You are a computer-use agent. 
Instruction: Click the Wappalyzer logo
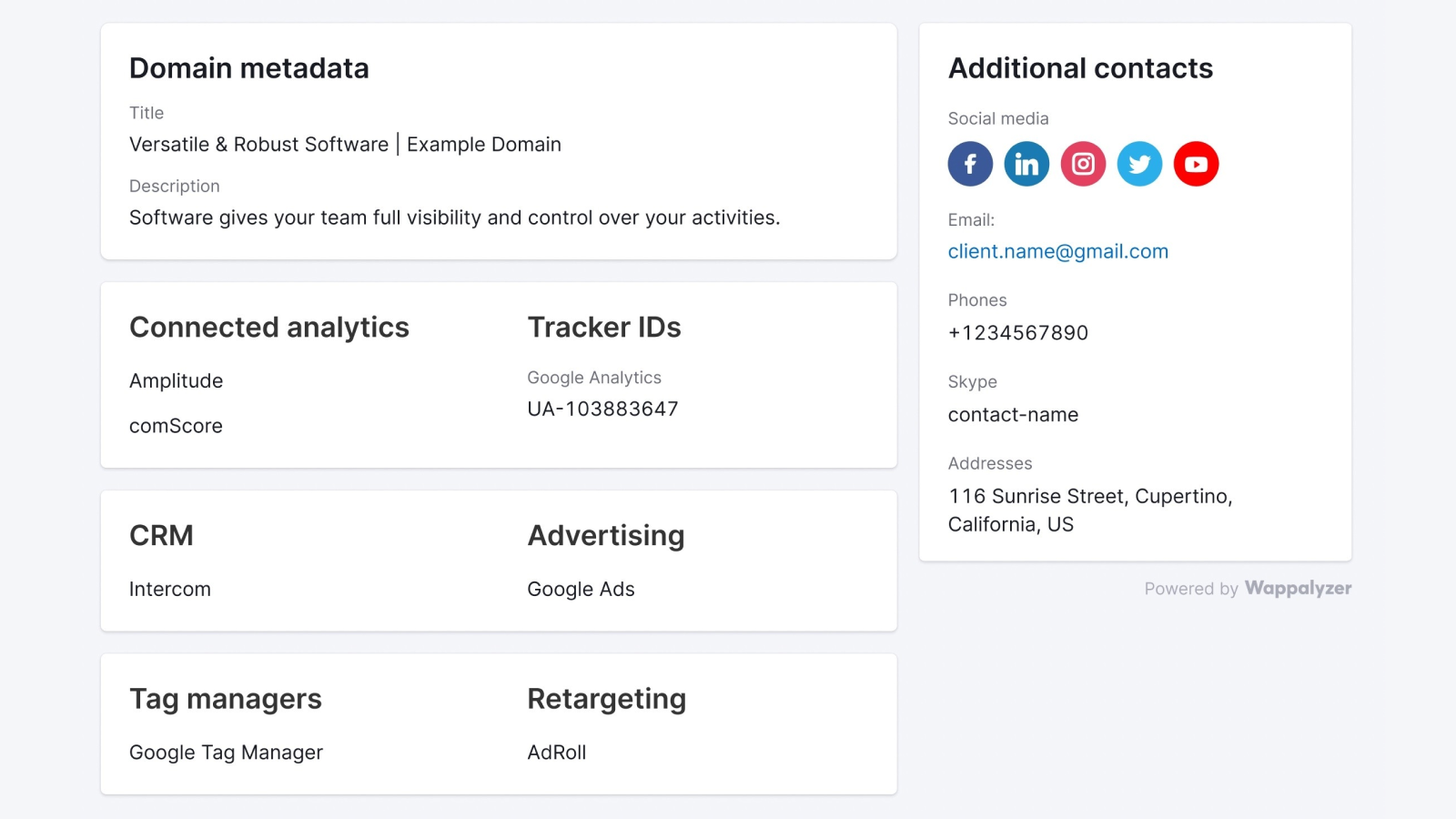pyautogui.click(x=1299, y=589)
